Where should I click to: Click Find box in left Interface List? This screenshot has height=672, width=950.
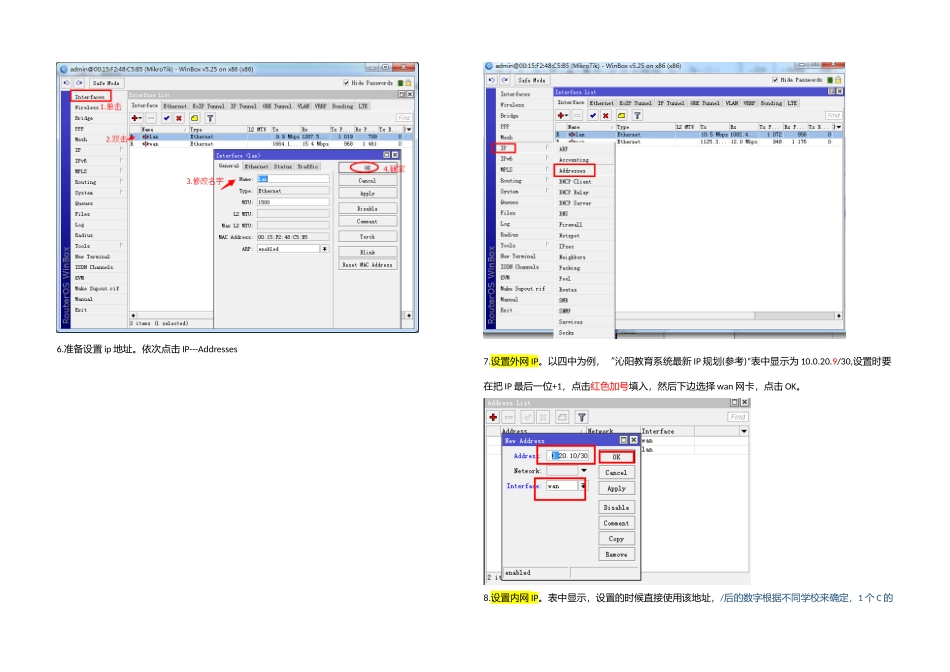coord(404,118)
